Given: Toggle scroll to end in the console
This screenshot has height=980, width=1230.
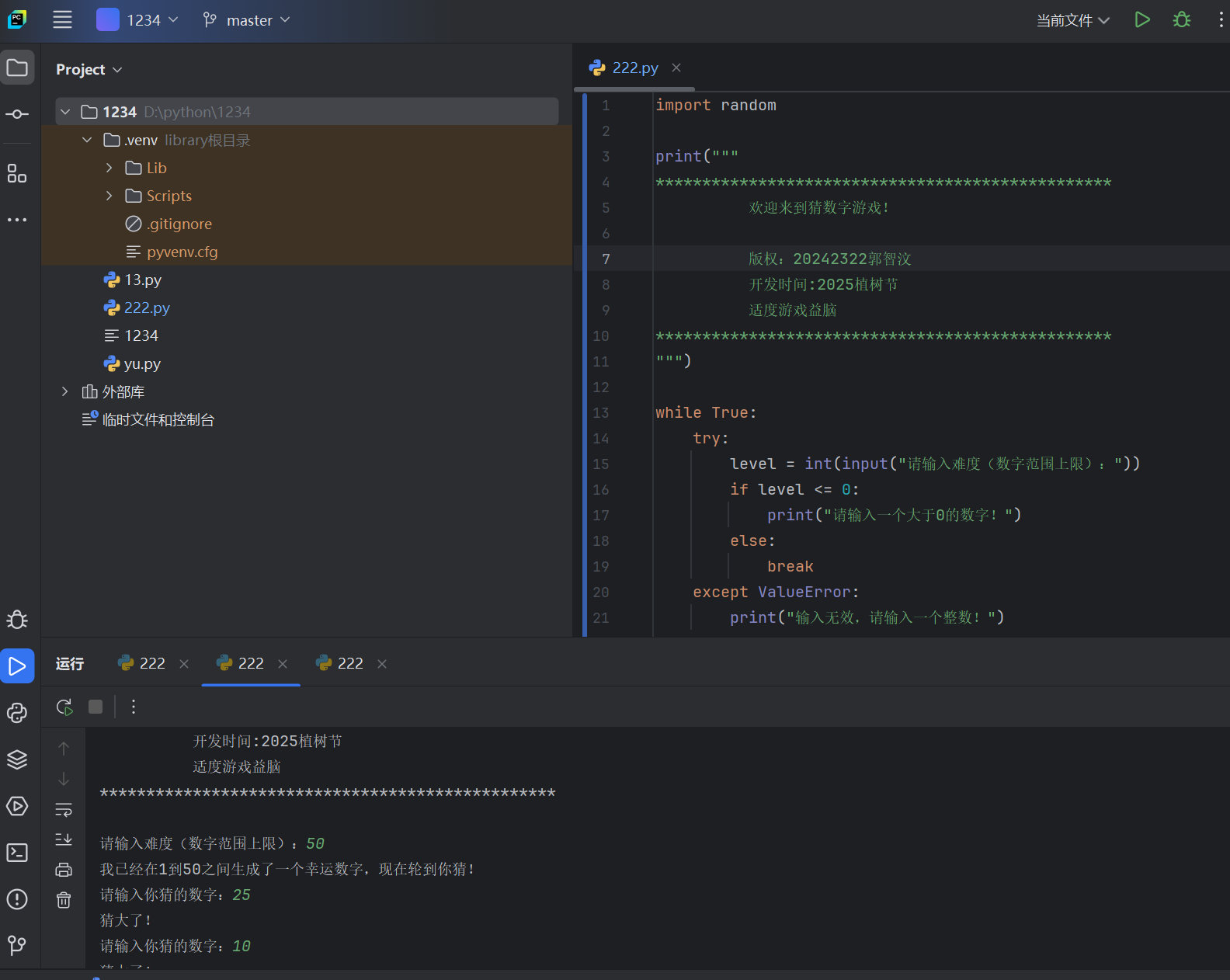Looking at the screenshot, I should coord(64,839).
